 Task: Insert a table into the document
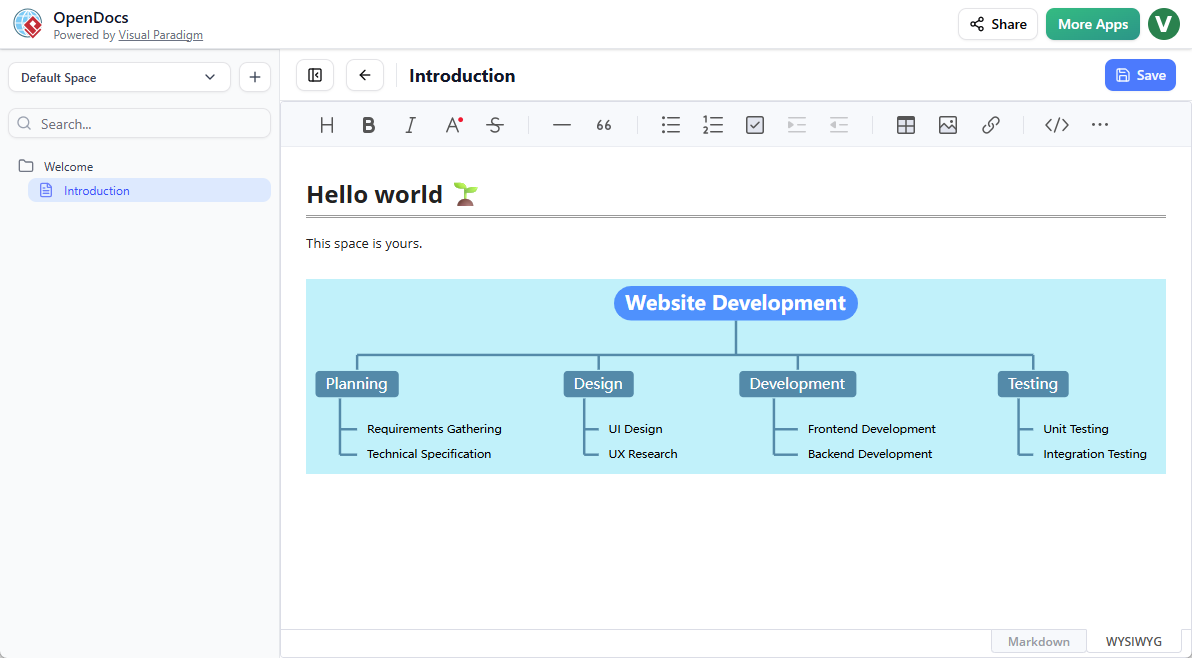click(905, 124)
